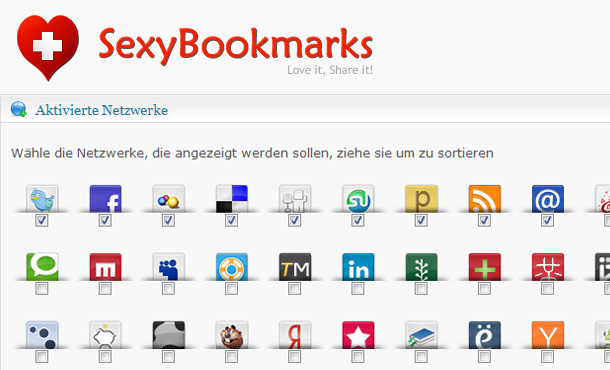Click the Aktivierte Netzwerke section heading
Screen dimensions: 610x370
(x=102, y=110)
